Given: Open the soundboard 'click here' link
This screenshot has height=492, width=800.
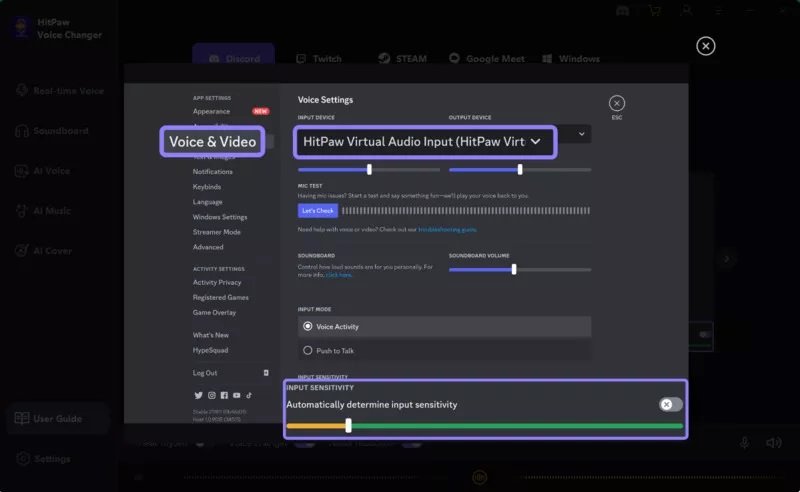Looking at the screenshot, I should (338, 275).
